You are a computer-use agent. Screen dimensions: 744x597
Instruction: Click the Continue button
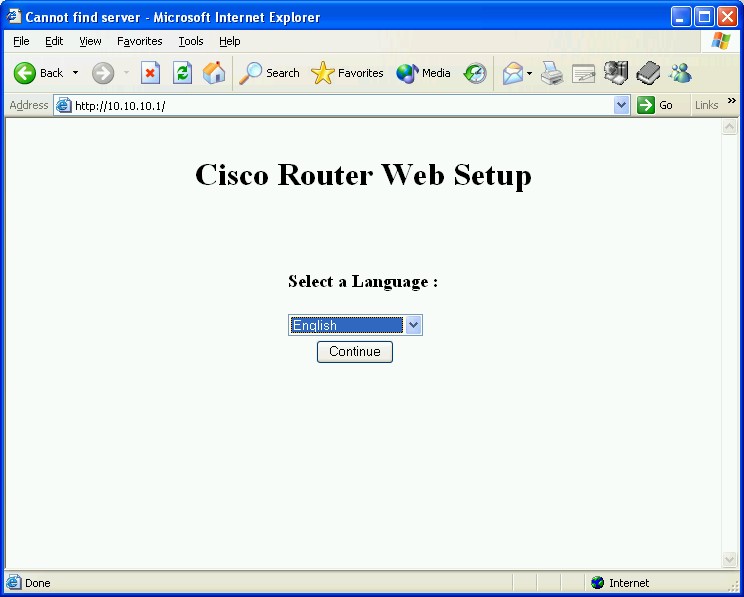click(x=355, y=352)
